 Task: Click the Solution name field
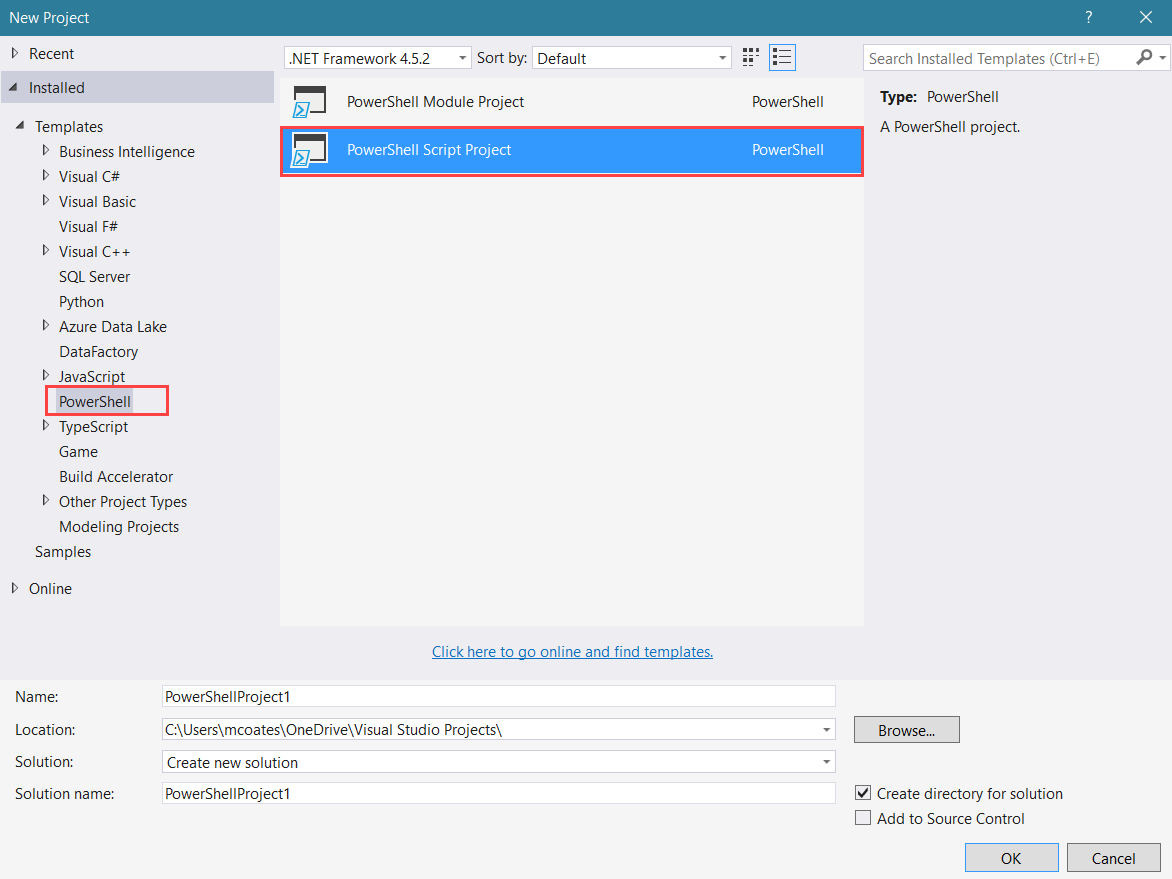499,793
